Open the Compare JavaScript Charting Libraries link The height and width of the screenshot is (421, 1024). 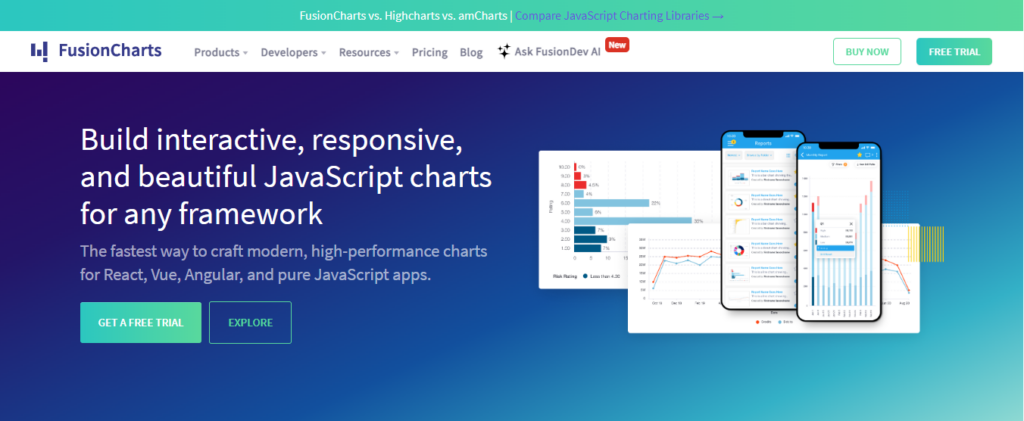point(619,16)
